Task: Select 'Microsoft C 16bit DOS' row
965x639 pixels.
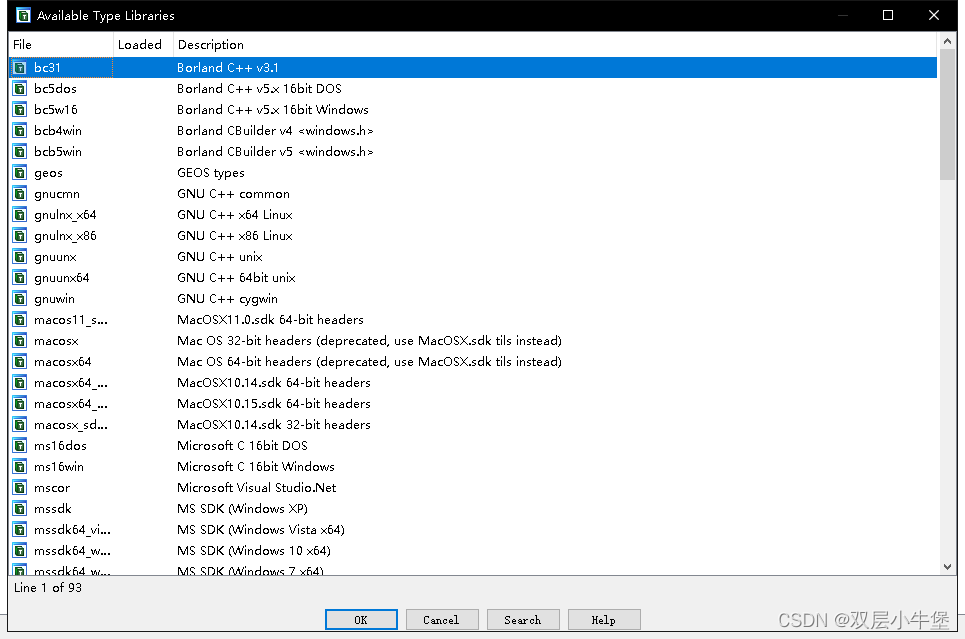Action: tap(473, 446)
